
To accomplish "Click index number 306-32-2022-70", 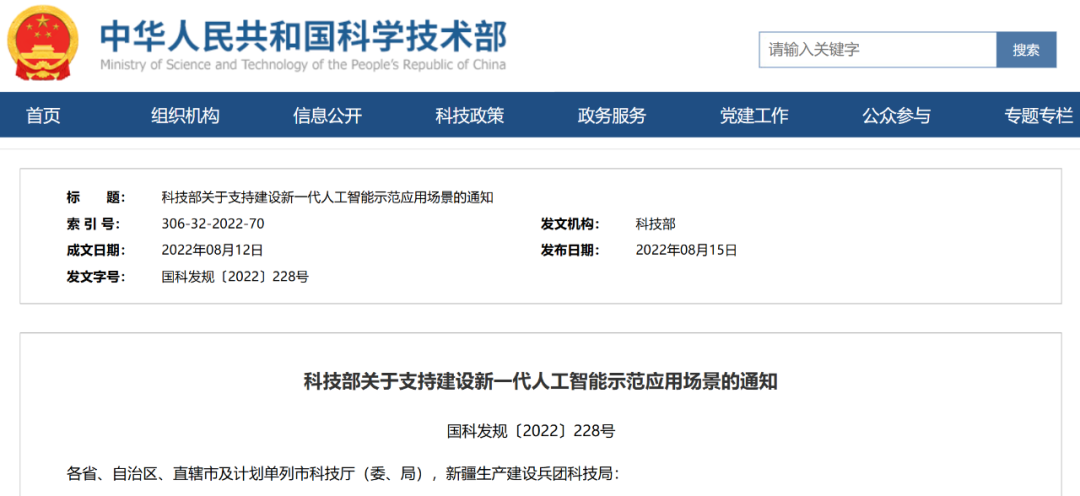I will click(x=212, y=224).
